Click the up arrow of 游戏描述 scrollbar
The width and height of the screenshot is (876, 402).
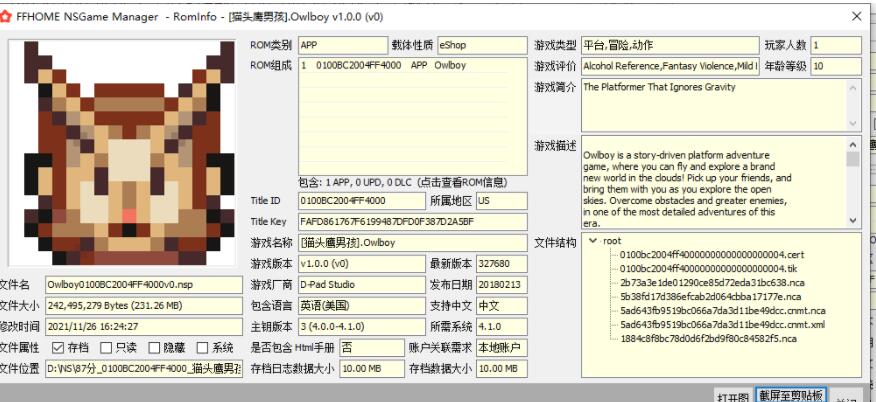click(x=853, y=144)
